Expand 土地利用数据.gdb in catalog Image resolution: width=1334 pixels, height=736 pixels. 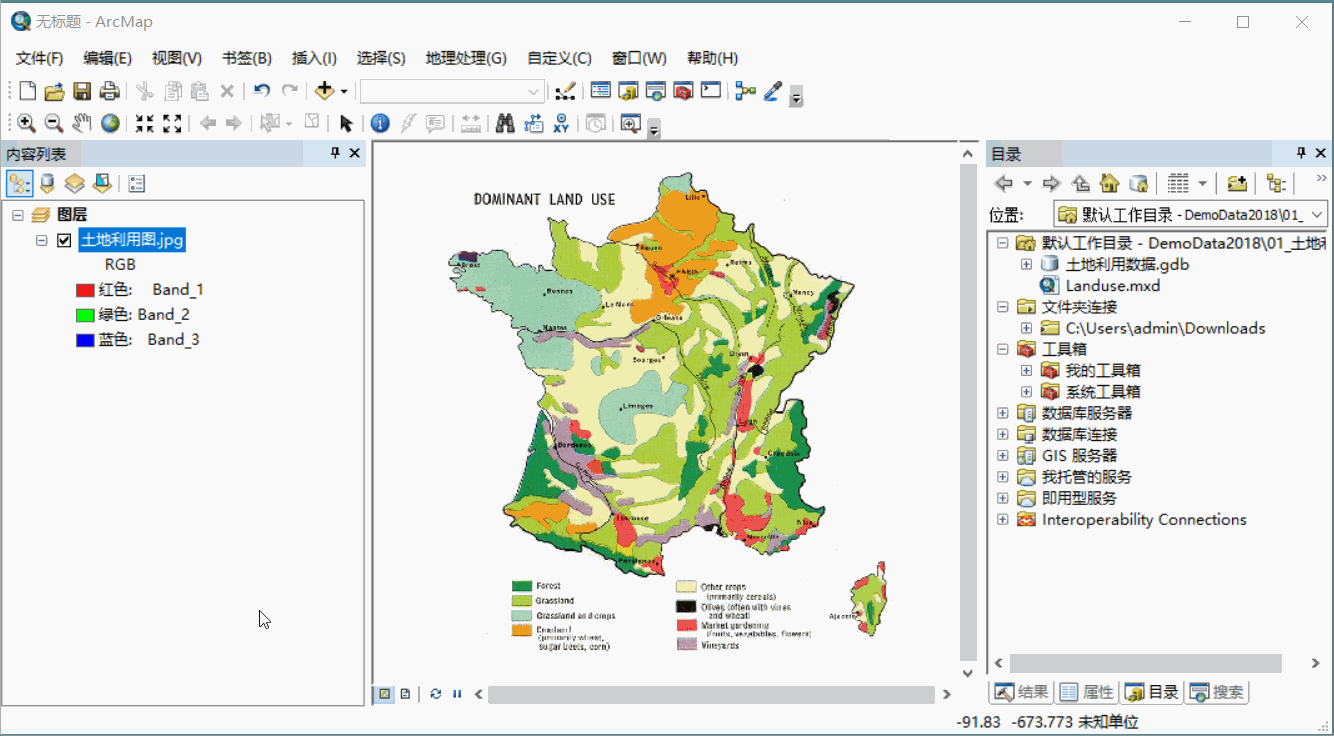coord(1026,264)
